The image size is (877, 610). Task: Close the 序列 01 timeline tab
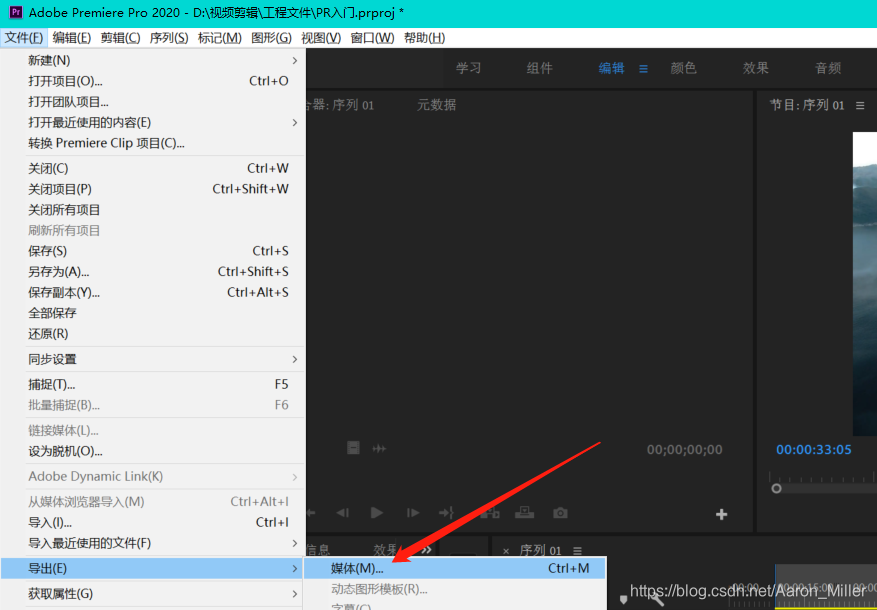coord(506,551)
